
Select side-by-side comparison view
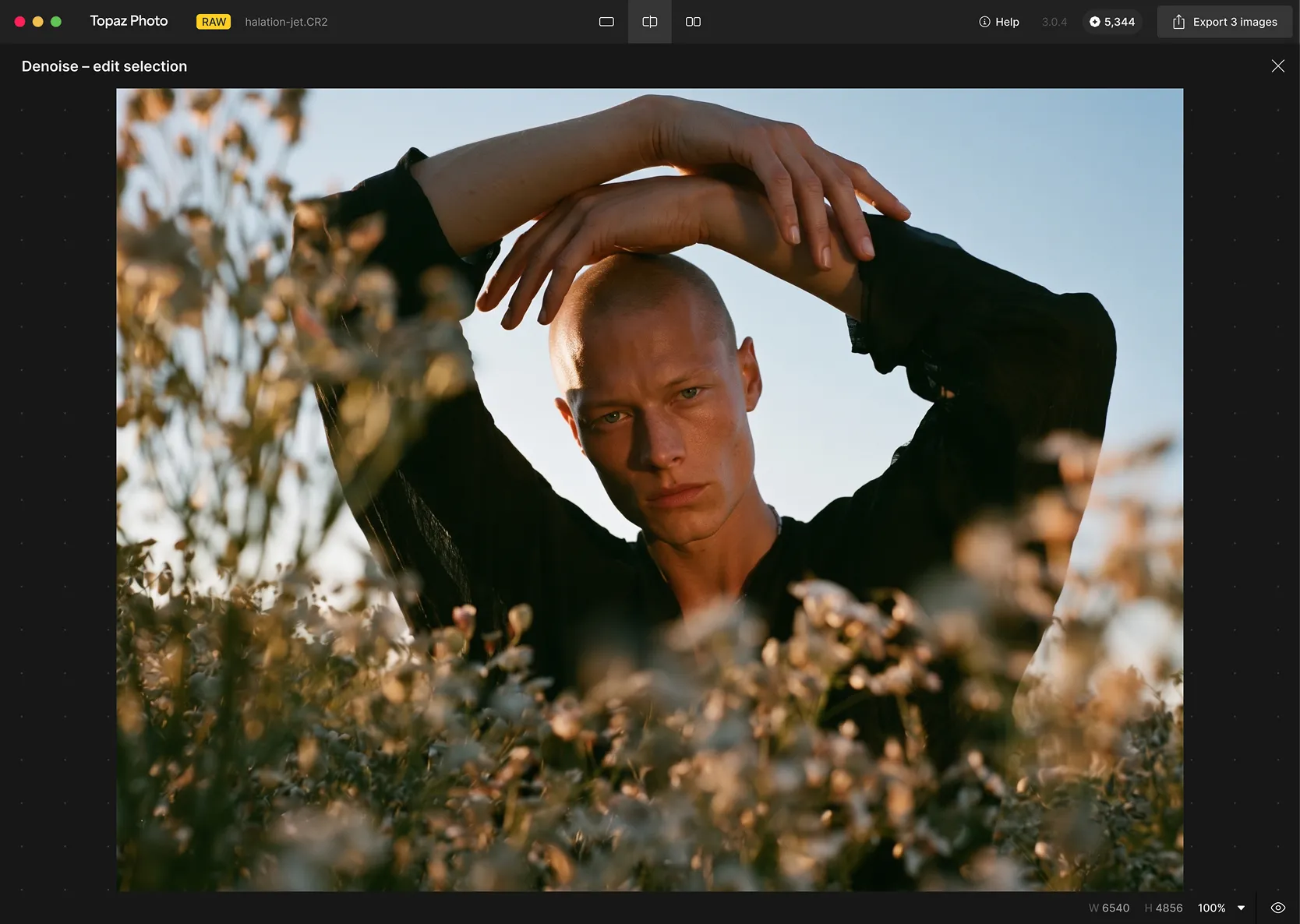(x=693, y=22)
